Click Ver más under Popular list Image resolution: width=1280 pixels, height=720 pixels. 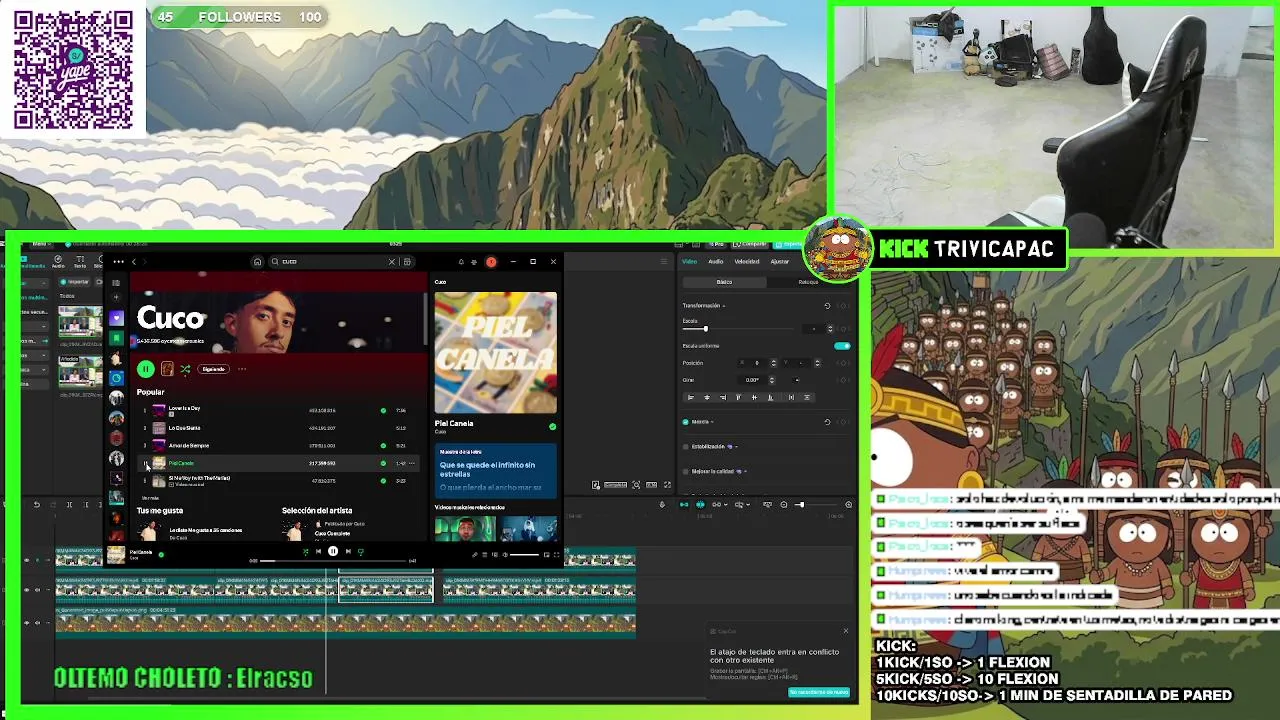point(150,497)
